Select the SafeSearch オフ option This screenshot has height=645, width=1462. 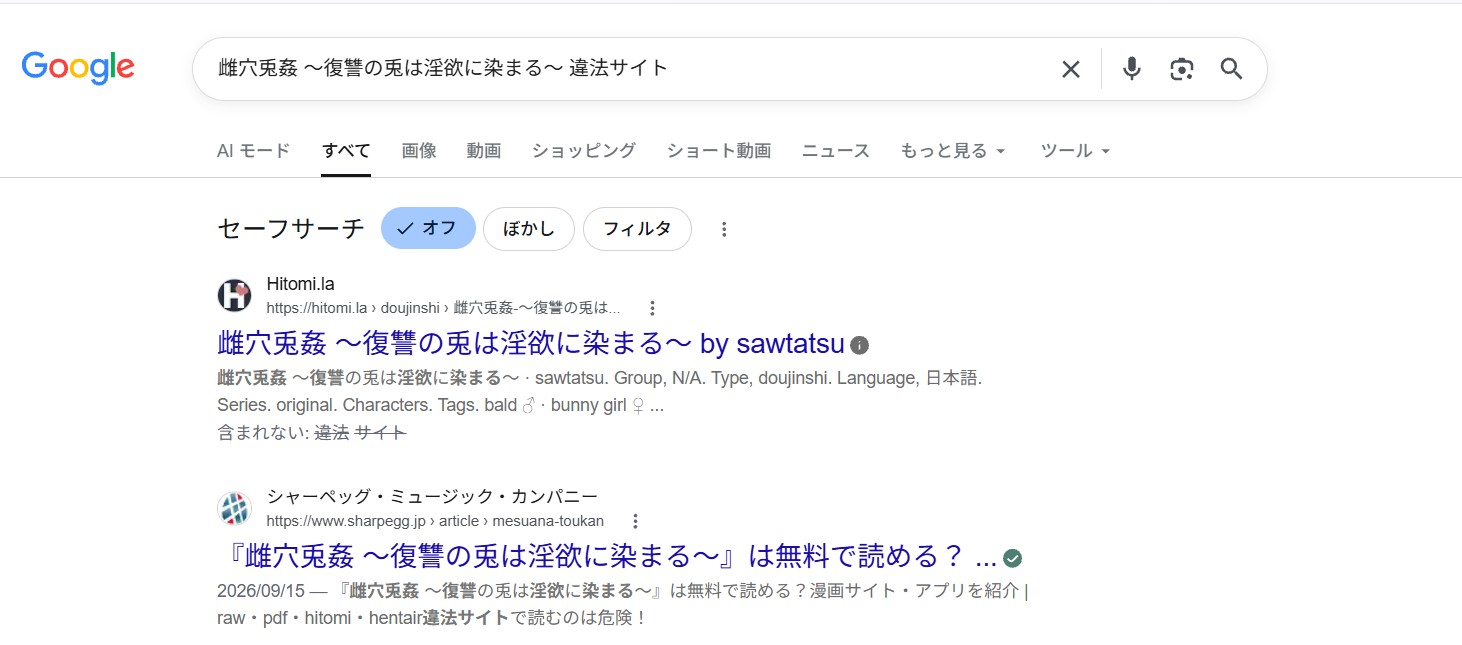tap(428, 228)
